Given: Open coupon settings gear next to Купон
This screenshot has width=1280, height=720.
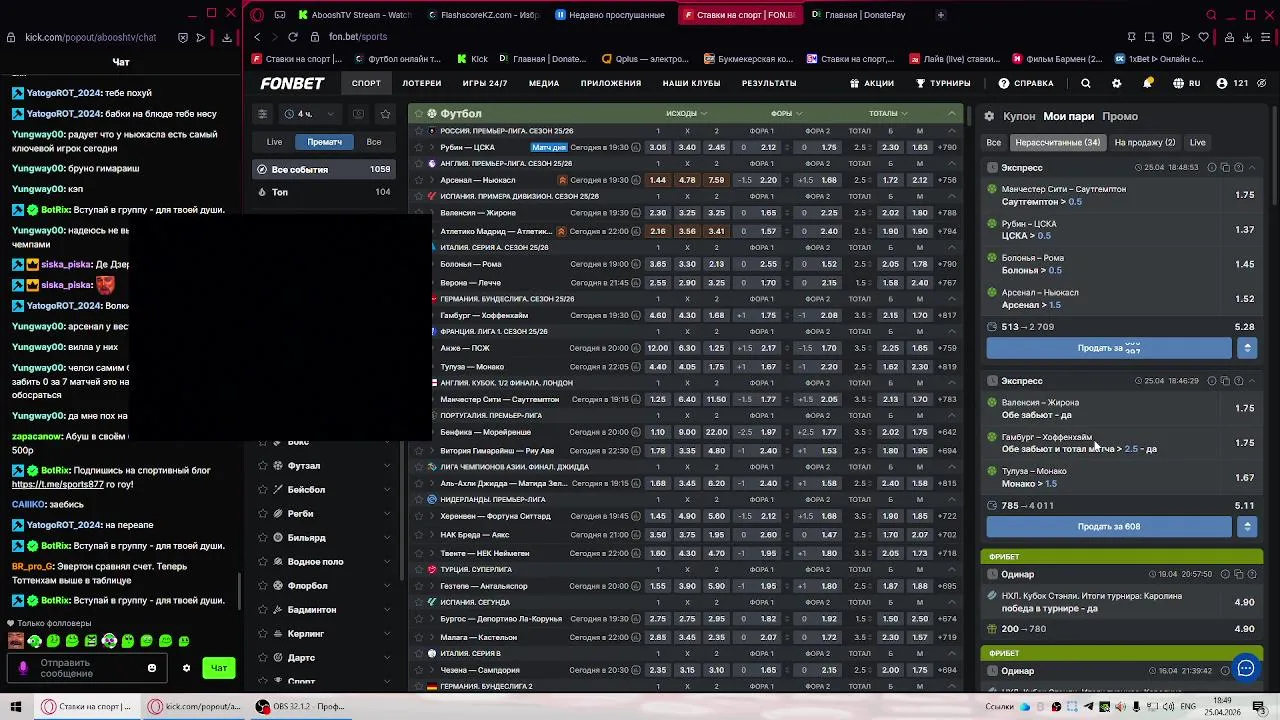Looking at the screenshot, I should pyautogui.click(x=989, y=116).
